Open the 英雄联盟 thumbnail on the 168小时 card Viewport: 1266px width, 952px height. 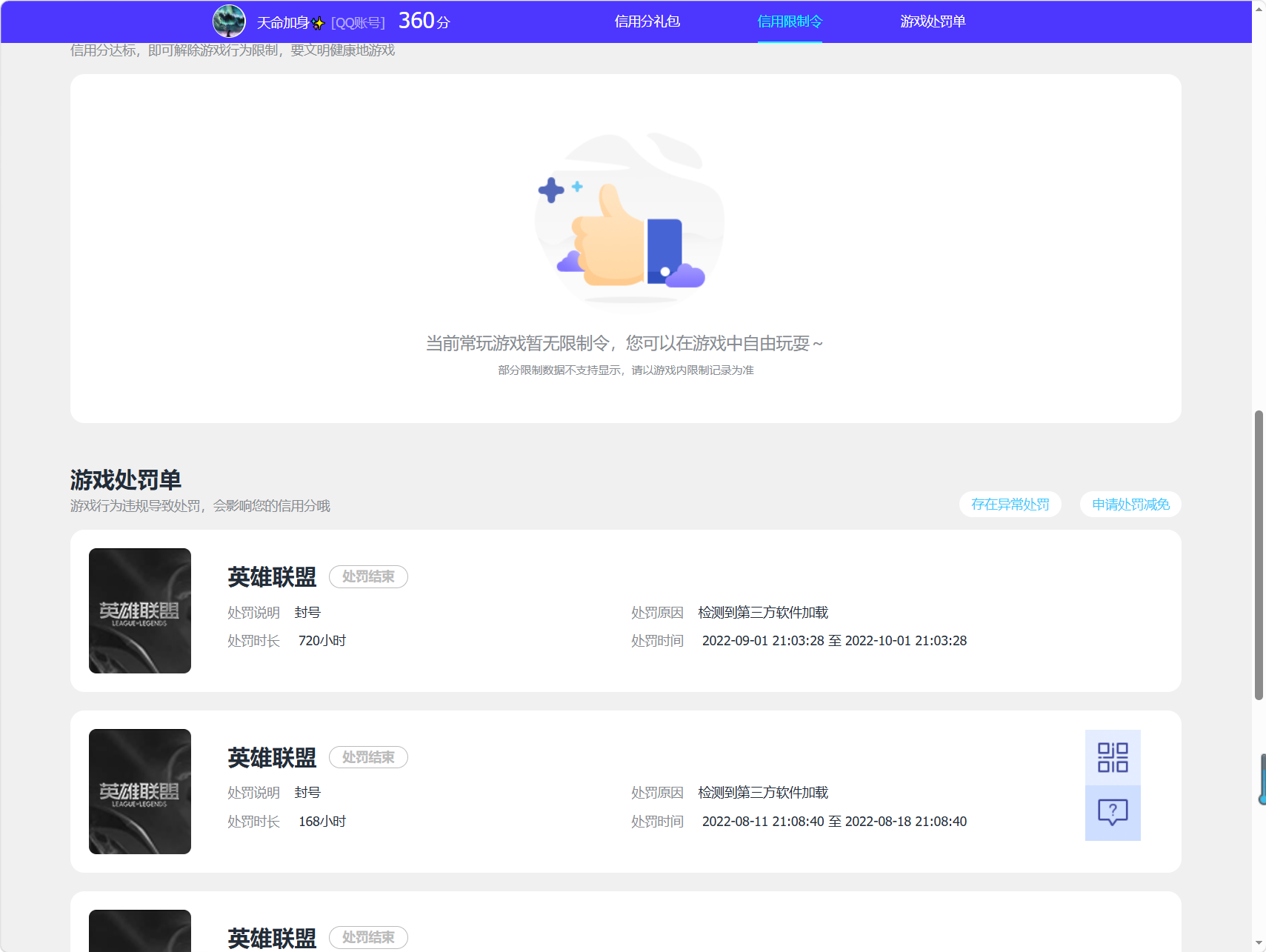pos(140,791)
